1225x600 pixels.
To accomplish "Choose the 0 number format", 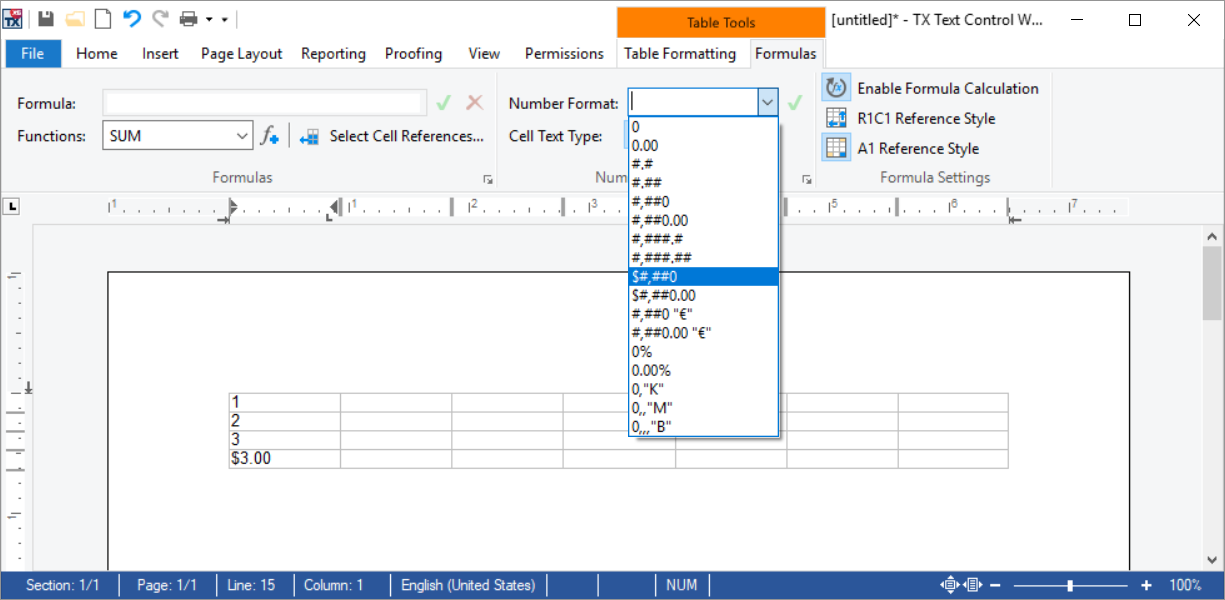I will coord(704,127).
